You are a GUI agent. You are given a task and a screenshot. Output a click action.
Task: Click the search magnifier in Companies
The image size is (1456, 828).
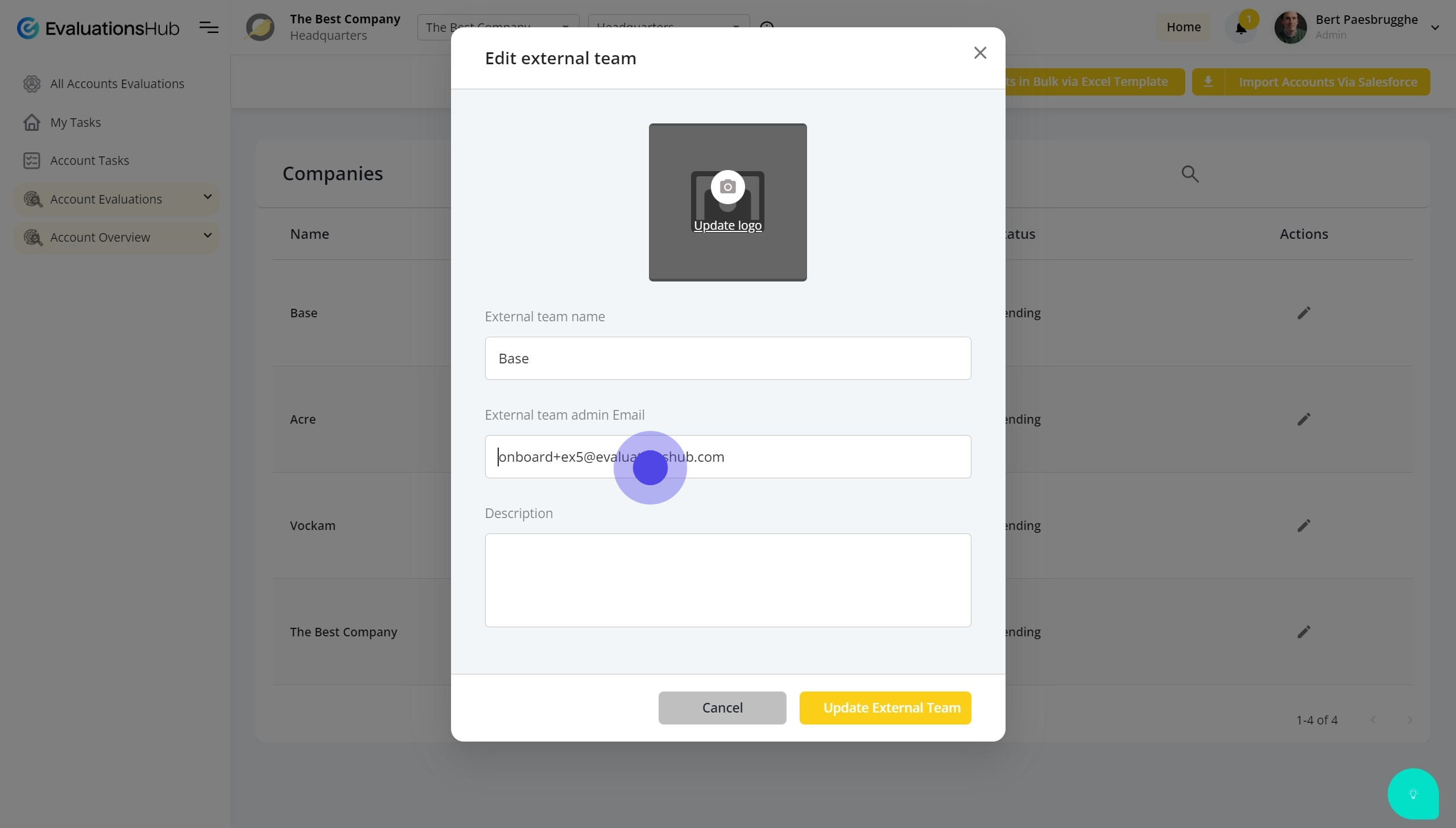pyautogui.click(x=1190, y=174)
